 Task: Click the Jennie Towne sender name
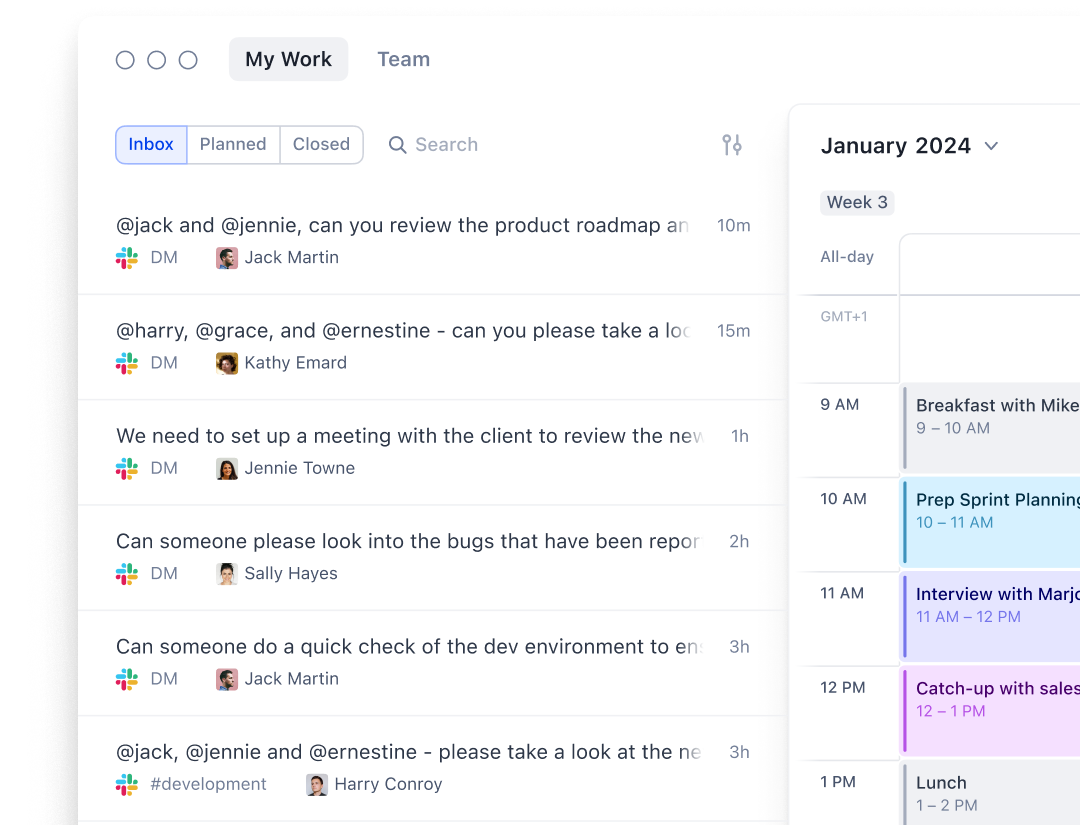[x=300, y=468]
